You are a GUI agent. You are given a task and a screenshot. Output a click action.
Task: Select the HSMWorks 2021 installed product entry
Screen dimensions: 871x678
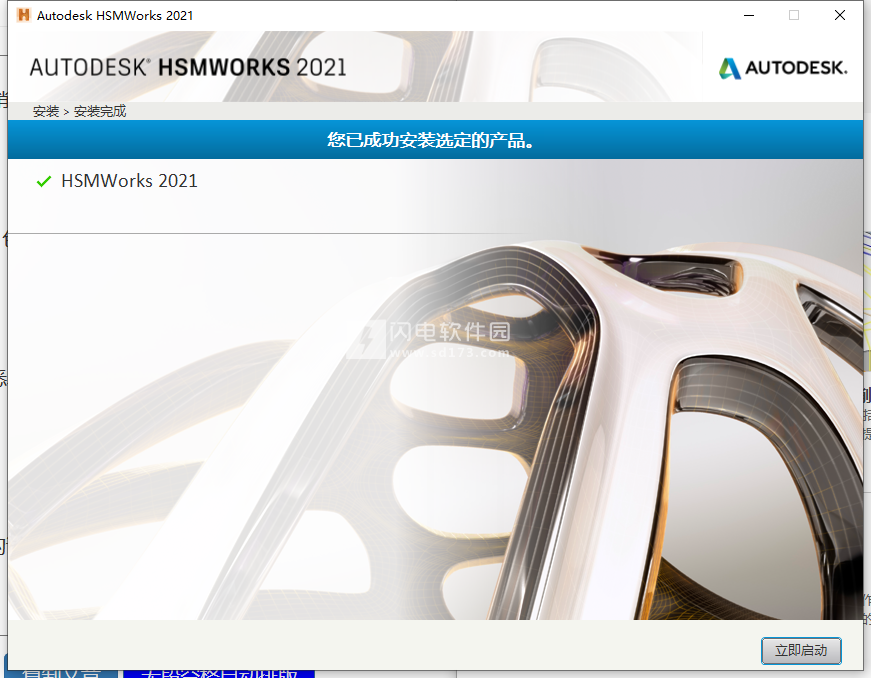coord(129,181)
